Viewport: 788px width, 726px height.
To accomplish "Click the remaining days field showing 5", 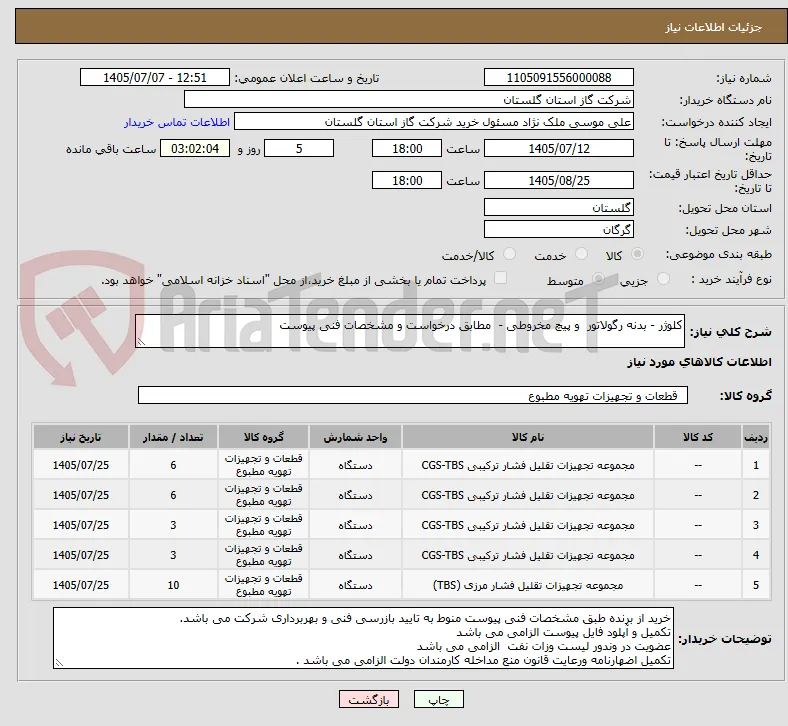I will pos(299,149).
